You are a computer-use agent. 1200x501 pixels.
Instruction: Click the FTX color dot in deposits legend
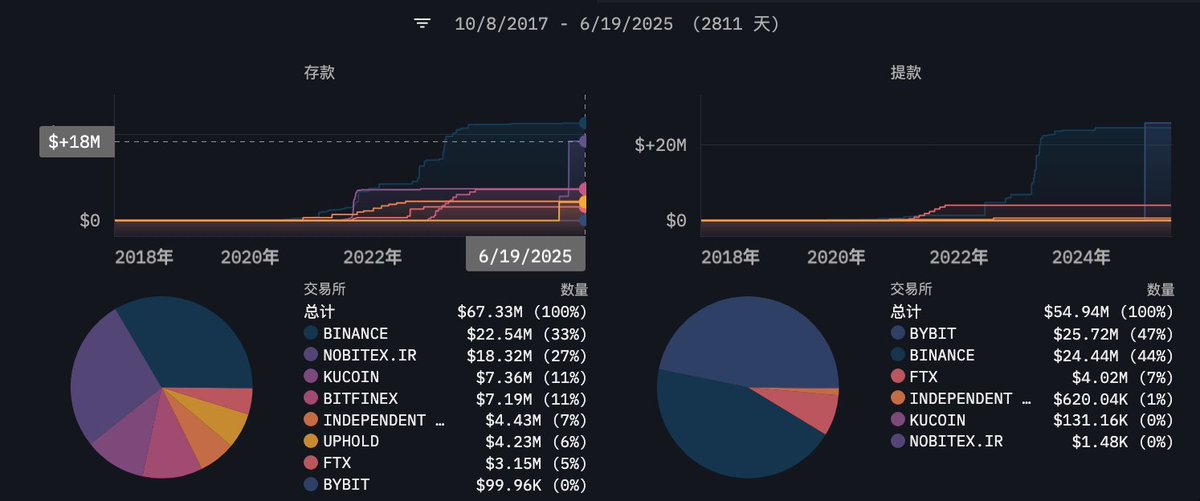click(x=311, y=463)
